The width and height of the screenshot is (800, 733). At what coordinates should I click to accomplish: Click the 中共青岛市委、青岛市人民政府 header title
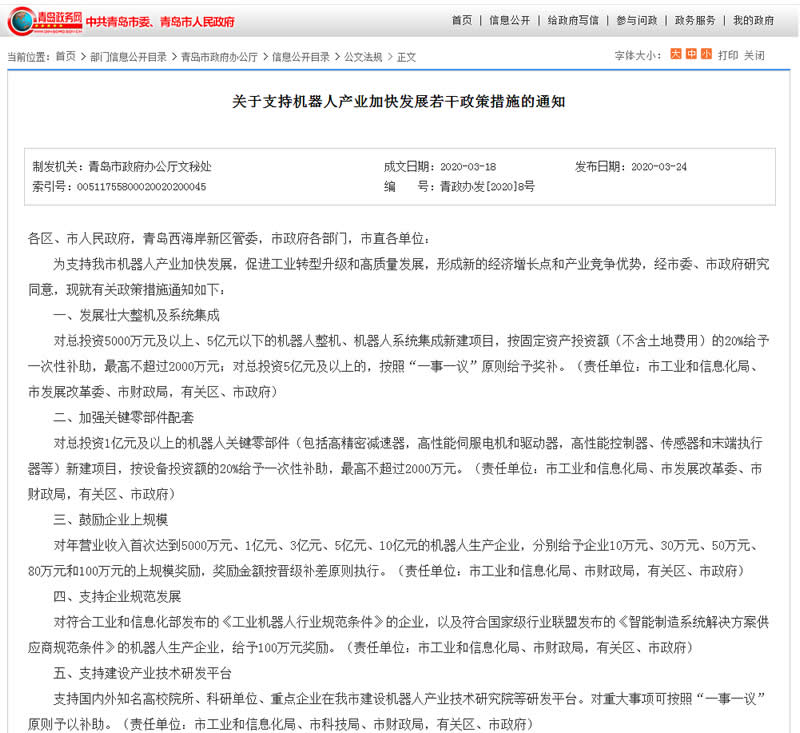click(160, 21)
